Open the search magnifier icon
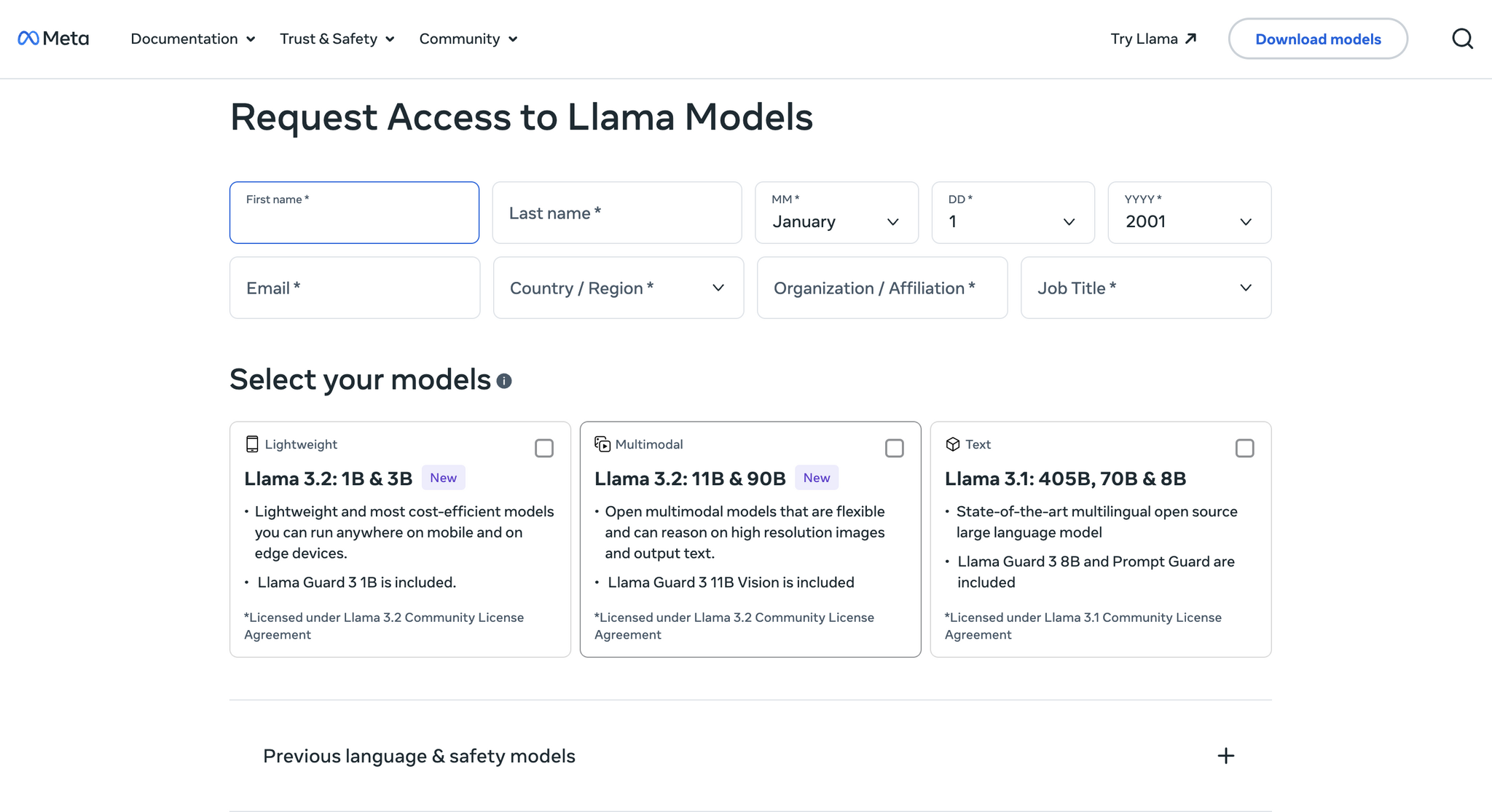The image size is (1492, 812). click(x=1462, y=39)
